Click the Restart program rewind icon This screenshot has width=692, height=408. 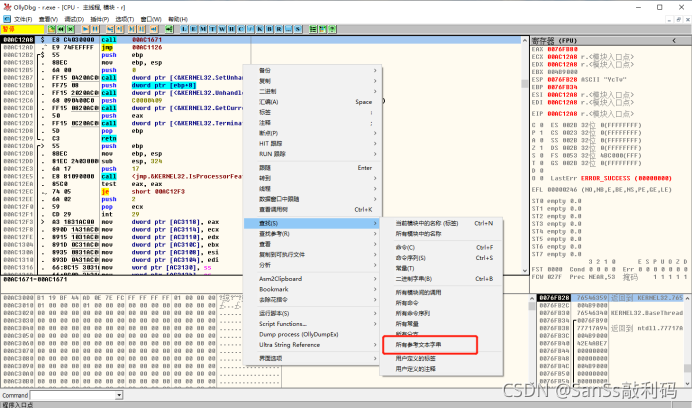point(60,29)
